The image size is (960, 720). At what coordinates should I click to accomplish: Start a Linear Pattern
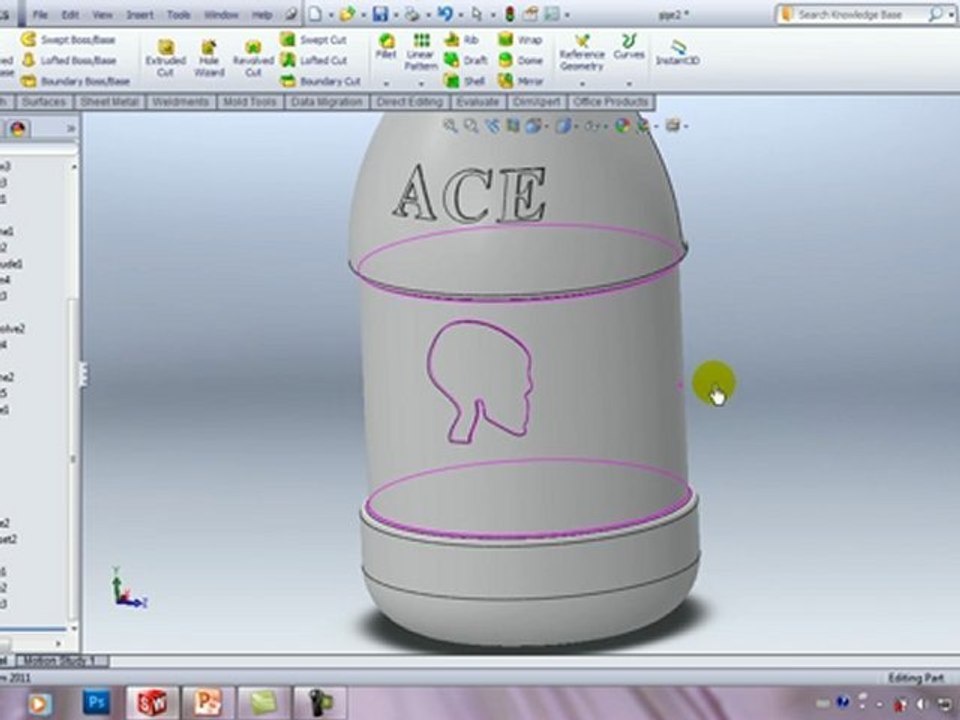click(421, 51)
